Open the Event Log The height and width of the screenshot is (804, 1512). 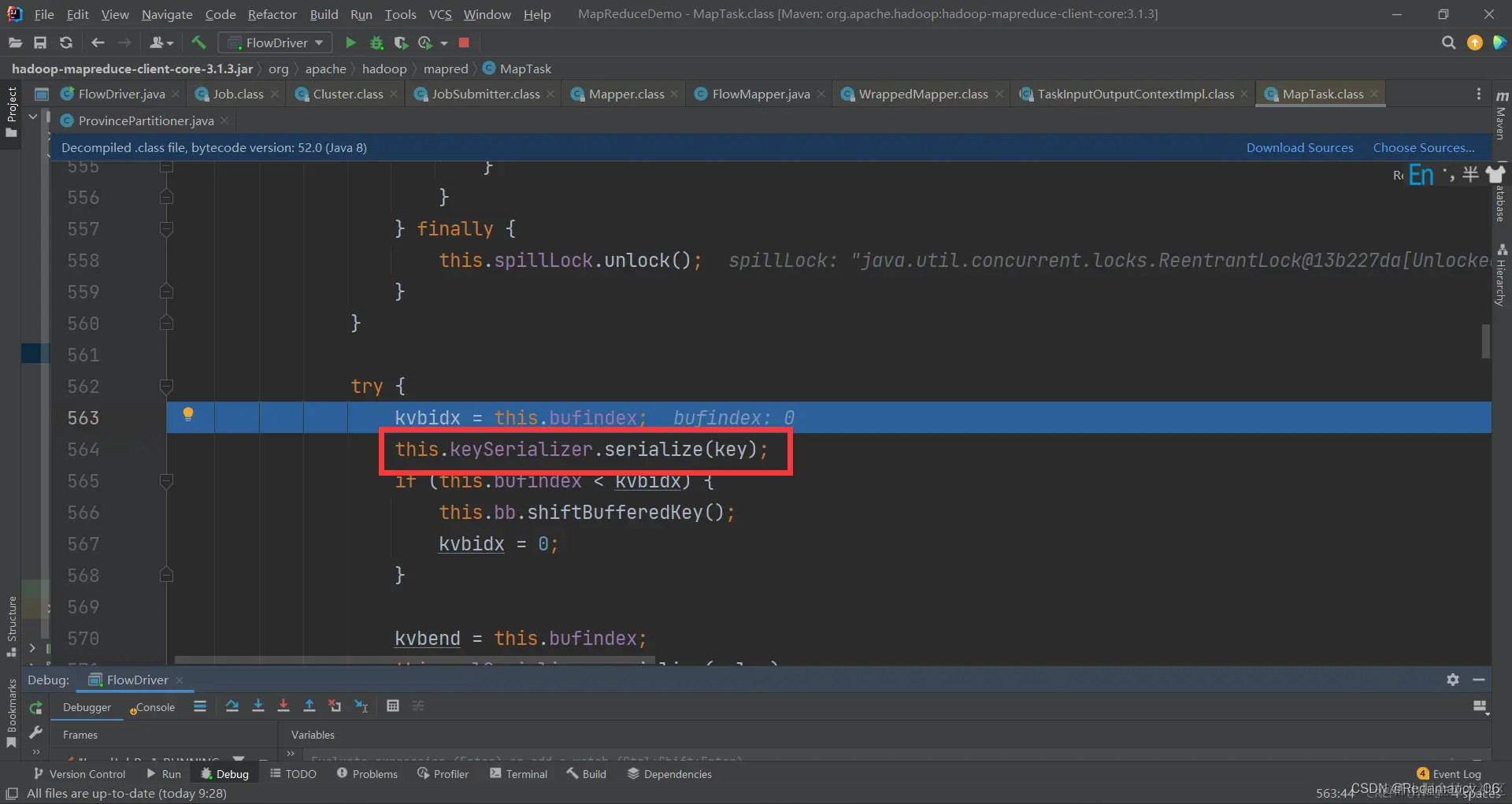tap(1449, 774)
